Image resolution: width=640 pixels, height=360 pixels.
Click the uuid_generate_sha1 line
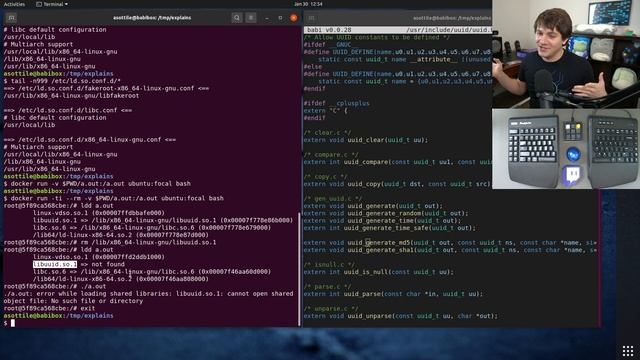click(x=450, y=250)
